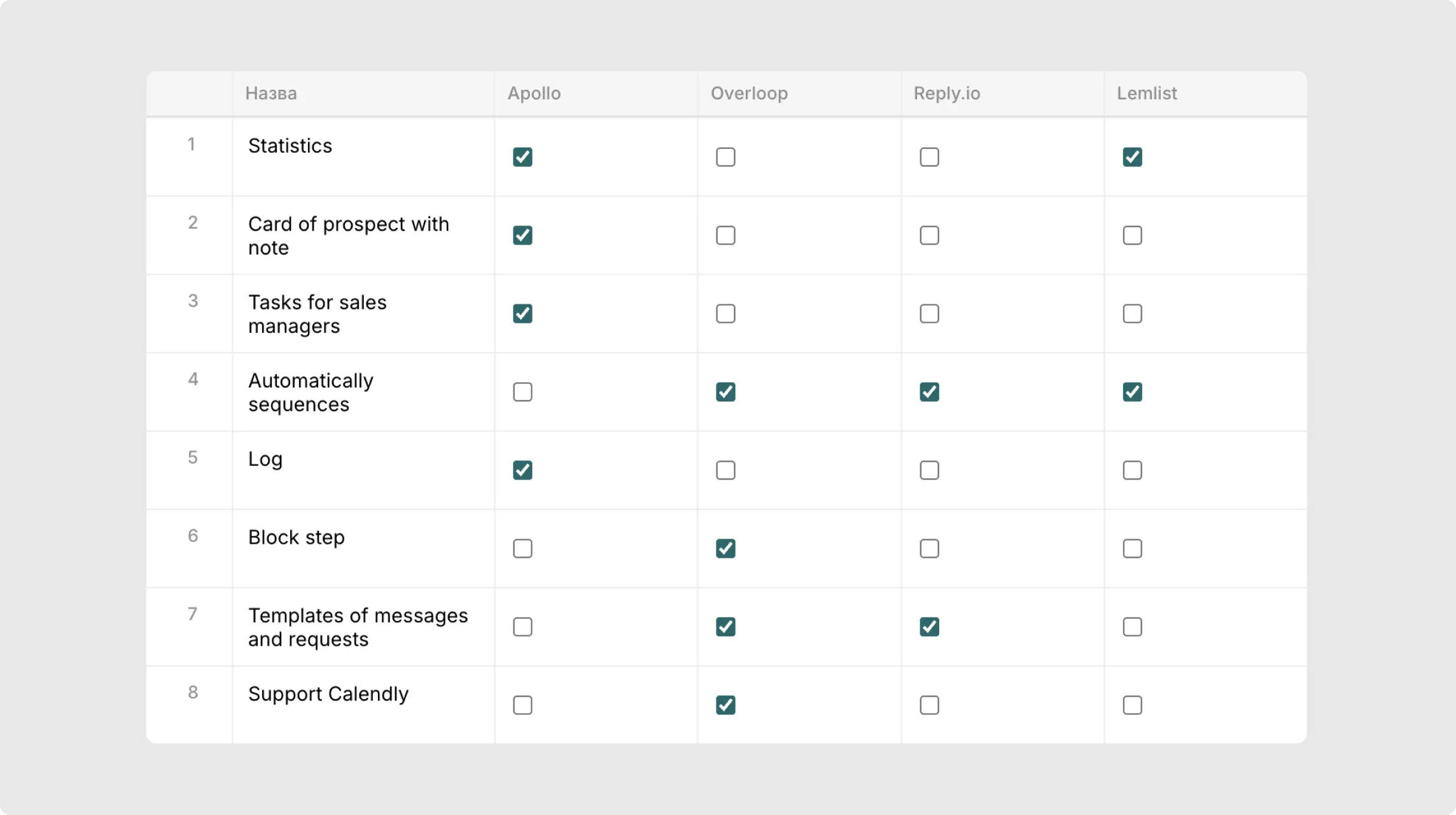Check Reply.io for Card of prospect with note
Viewport: 1456px width, 815px height.
(x=929, y=235)
